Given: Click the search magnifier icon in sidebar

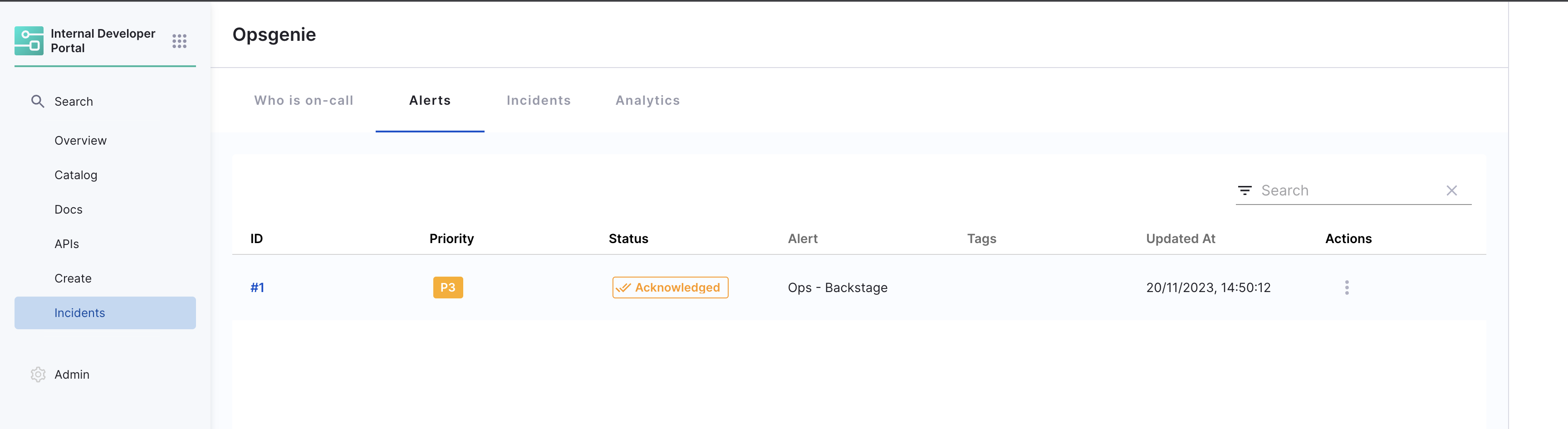Looking at the screenshot, I should tap(38, 102).
